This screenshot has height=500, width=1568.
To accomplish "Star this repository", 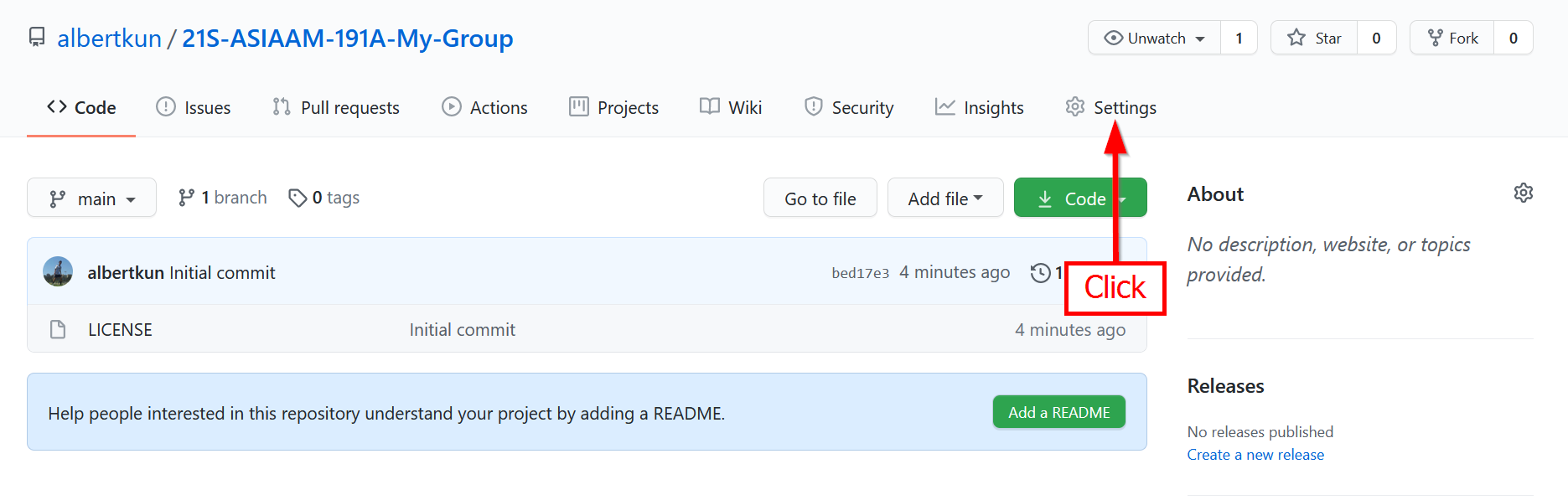I will (1314, 39).
